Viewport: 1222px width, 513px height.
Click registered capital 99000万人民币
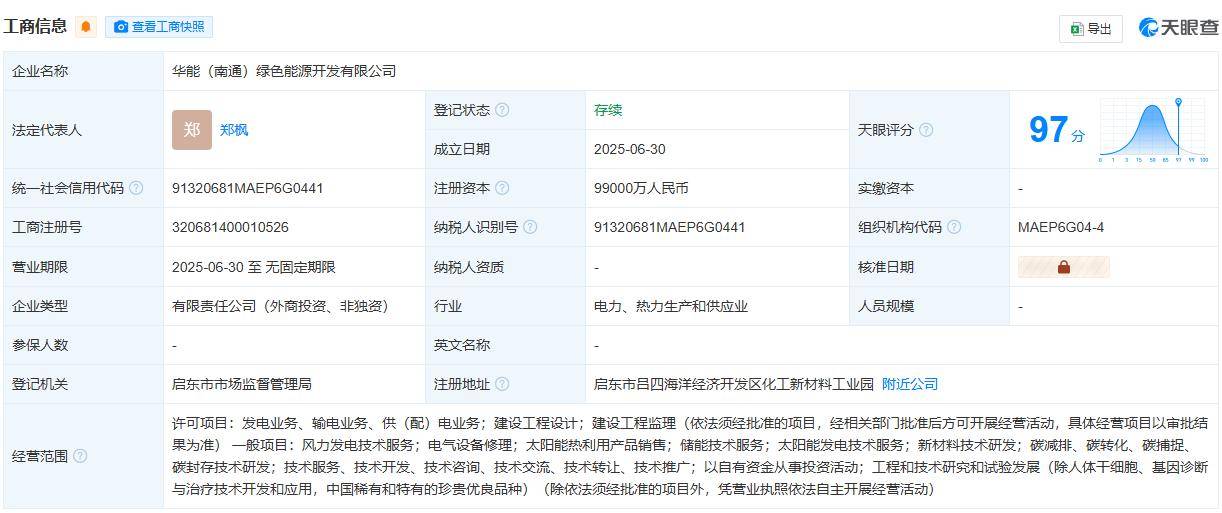click(641, 188)
